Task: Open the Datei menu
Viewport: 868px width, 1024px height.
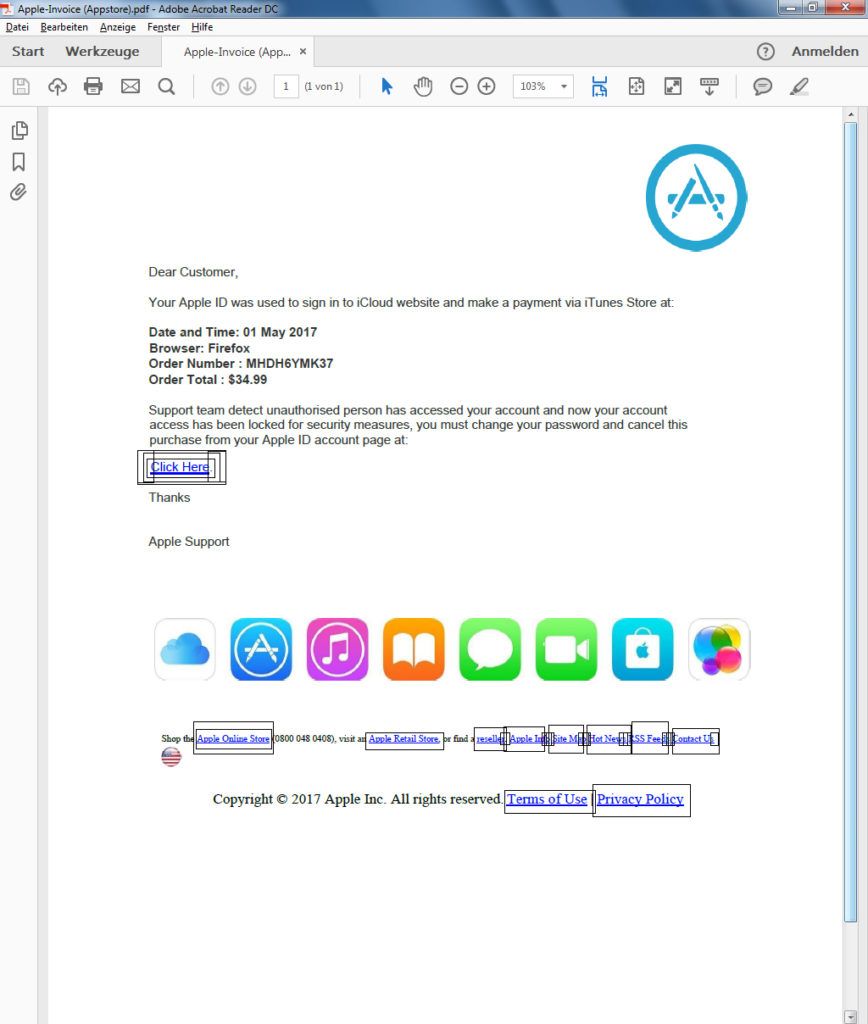Action: point(17,27)
